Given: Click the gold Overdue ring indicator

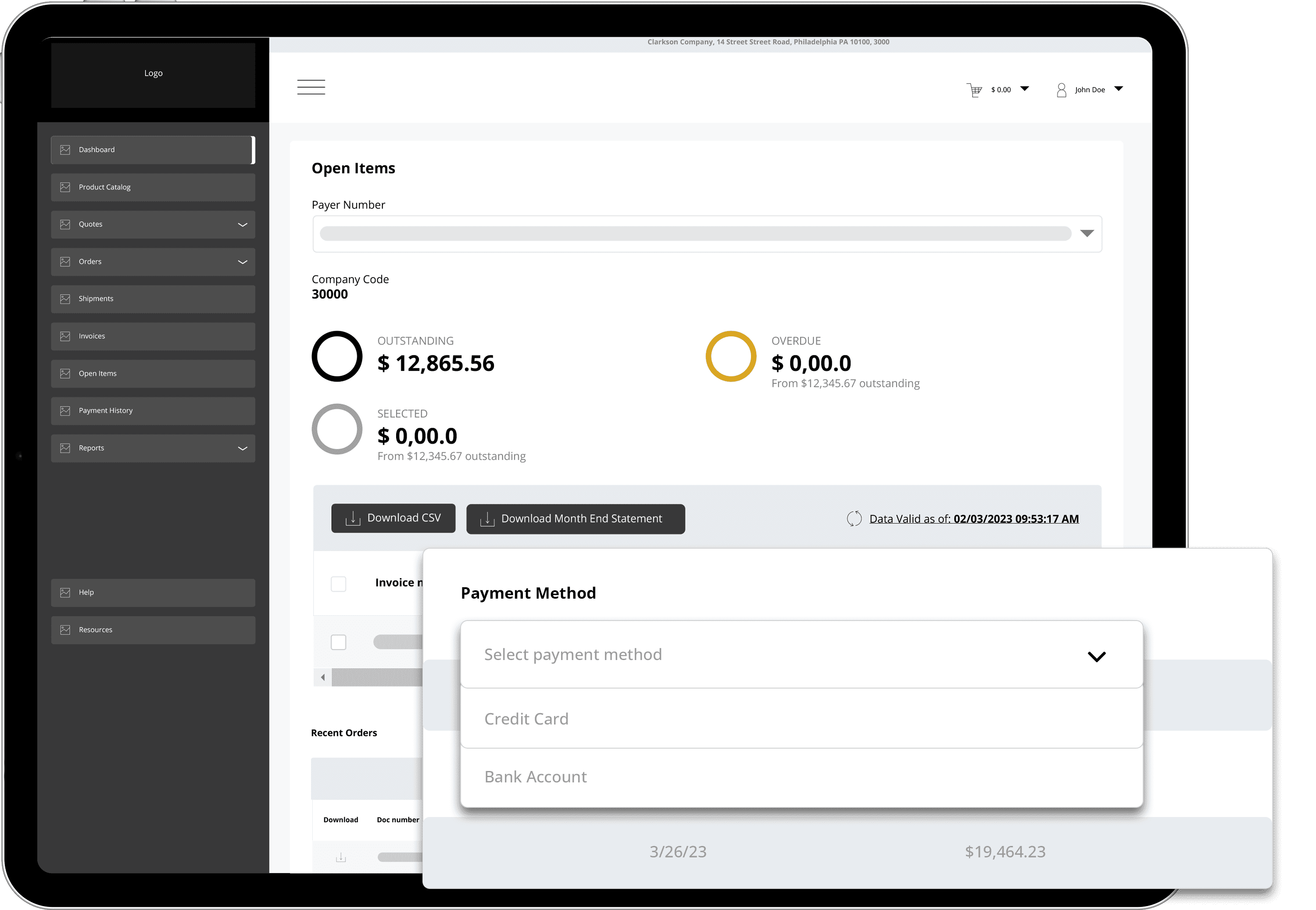Looking at the screenshot, I should click(730, 357).
